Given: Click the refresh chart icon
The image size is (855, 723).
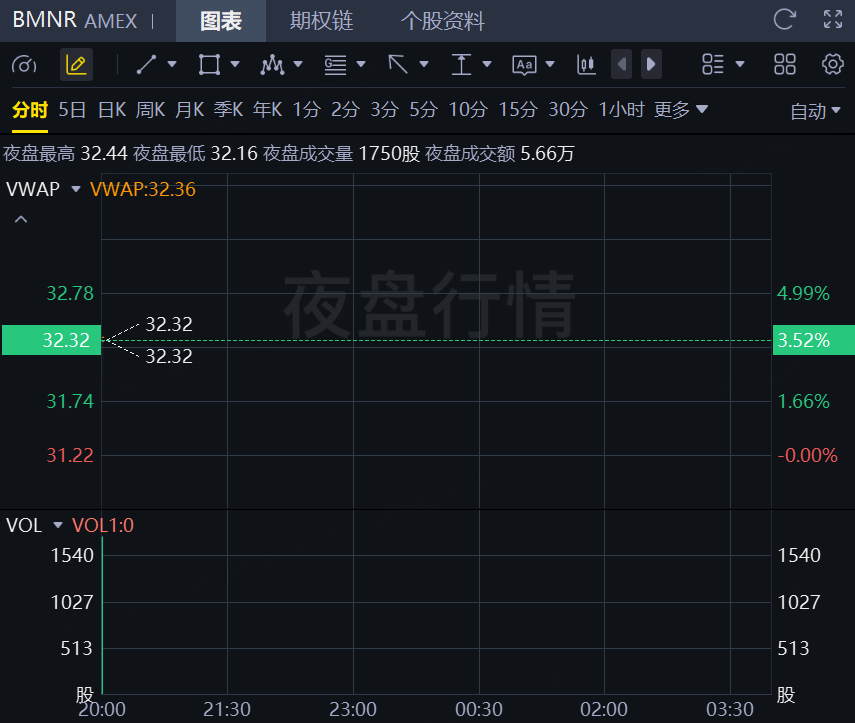Looking at the screenshot, I should point(785,20).
